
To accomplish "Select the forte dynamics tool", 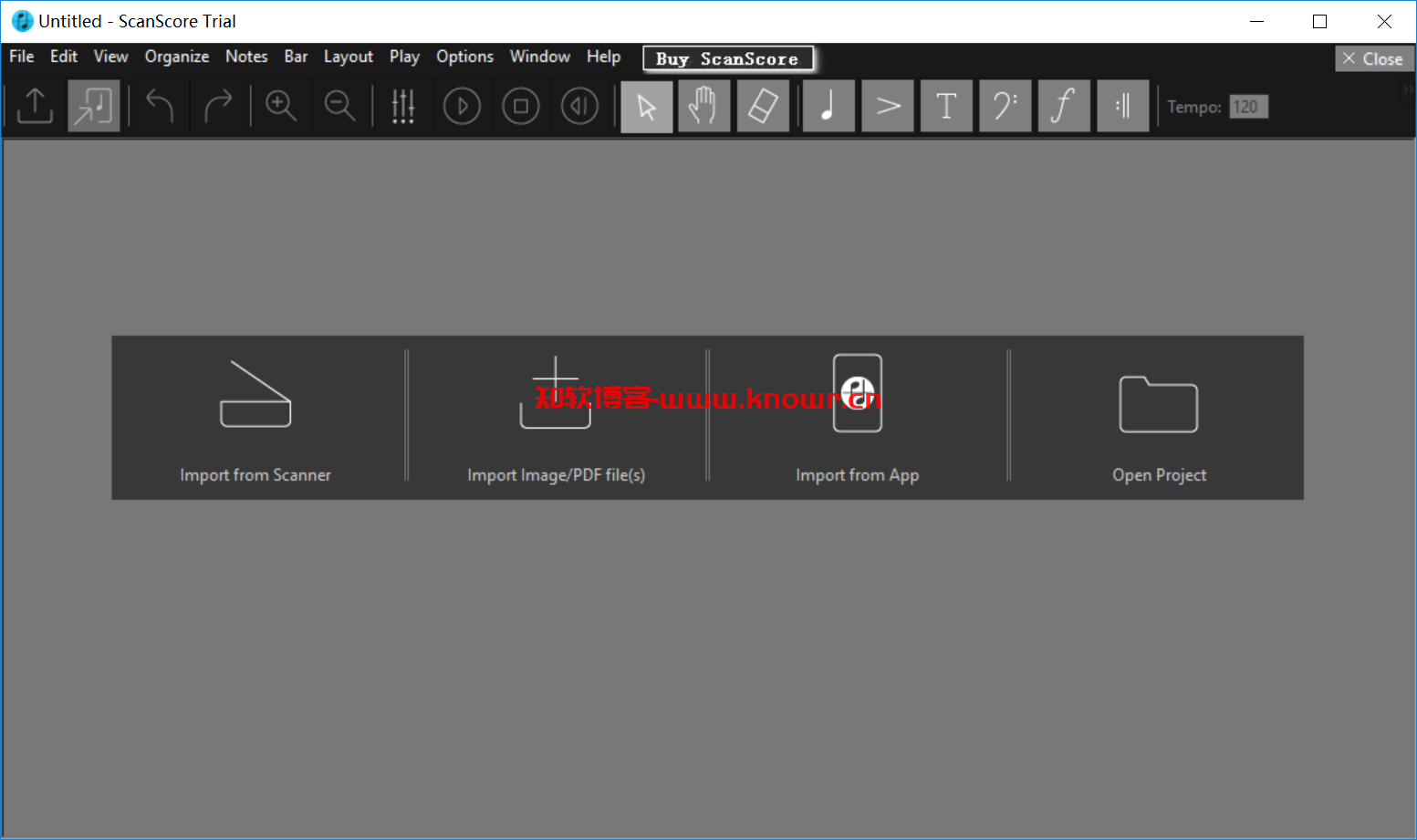I will point(1064,107).
